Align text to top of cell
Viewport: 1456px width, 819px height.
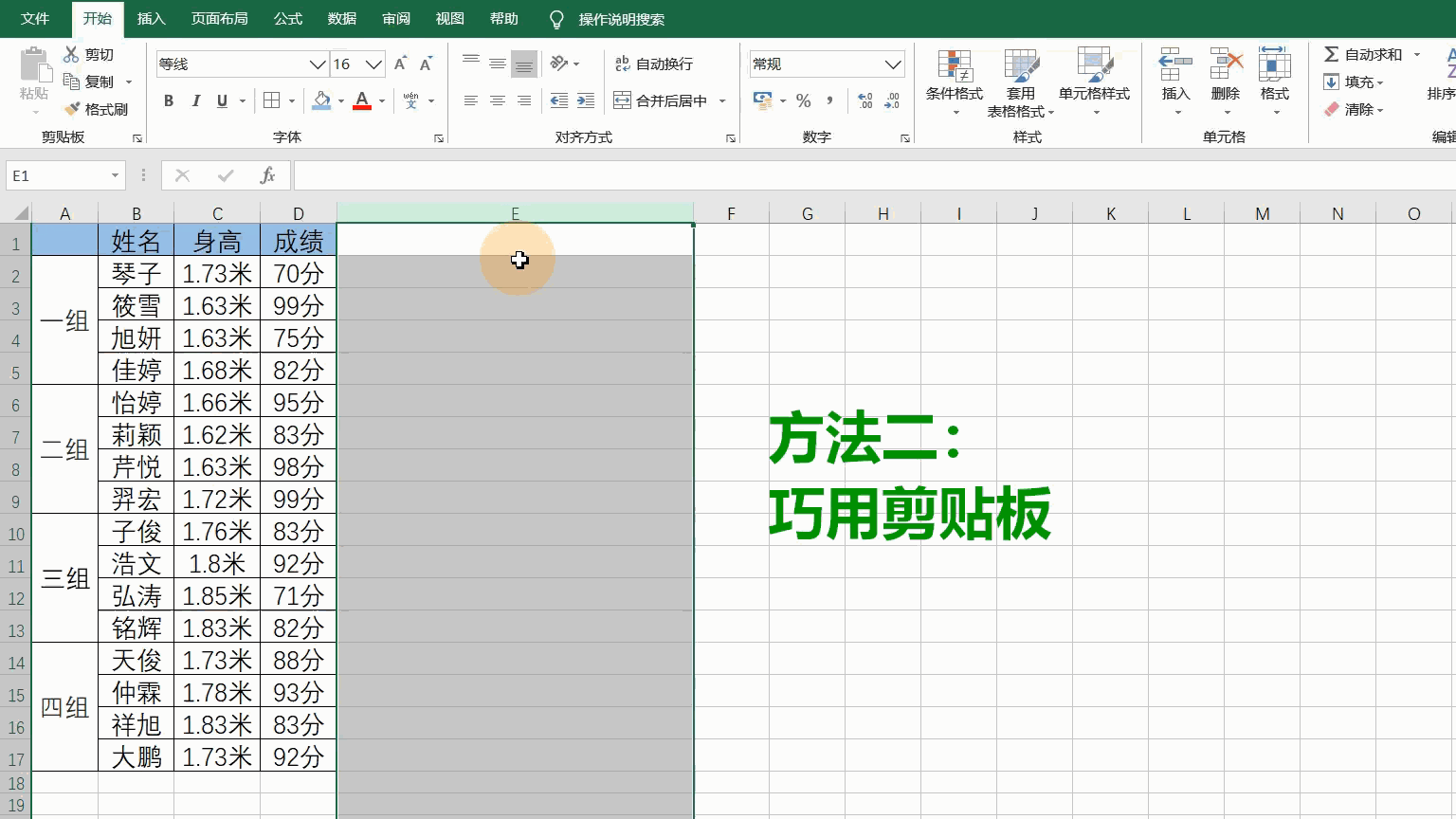[x=470, y=64]
